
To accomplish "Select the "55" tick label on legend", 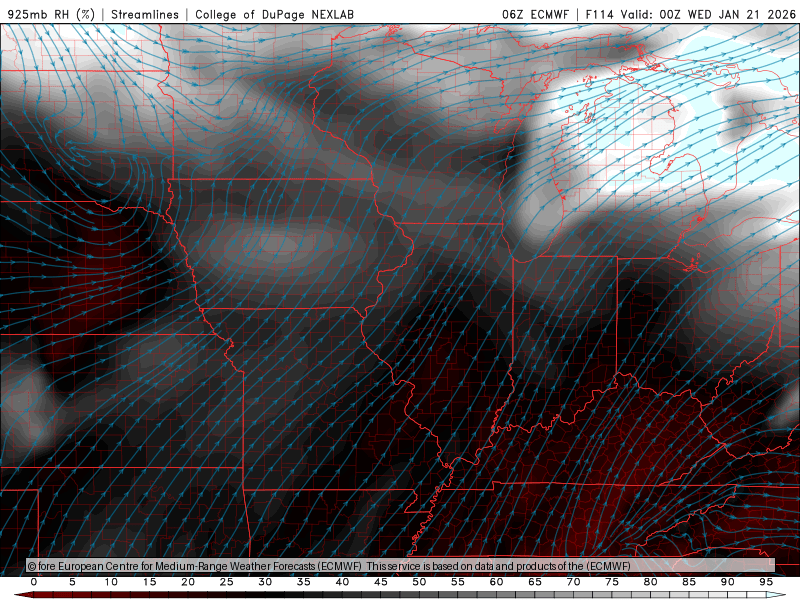I will coord(458,582).
